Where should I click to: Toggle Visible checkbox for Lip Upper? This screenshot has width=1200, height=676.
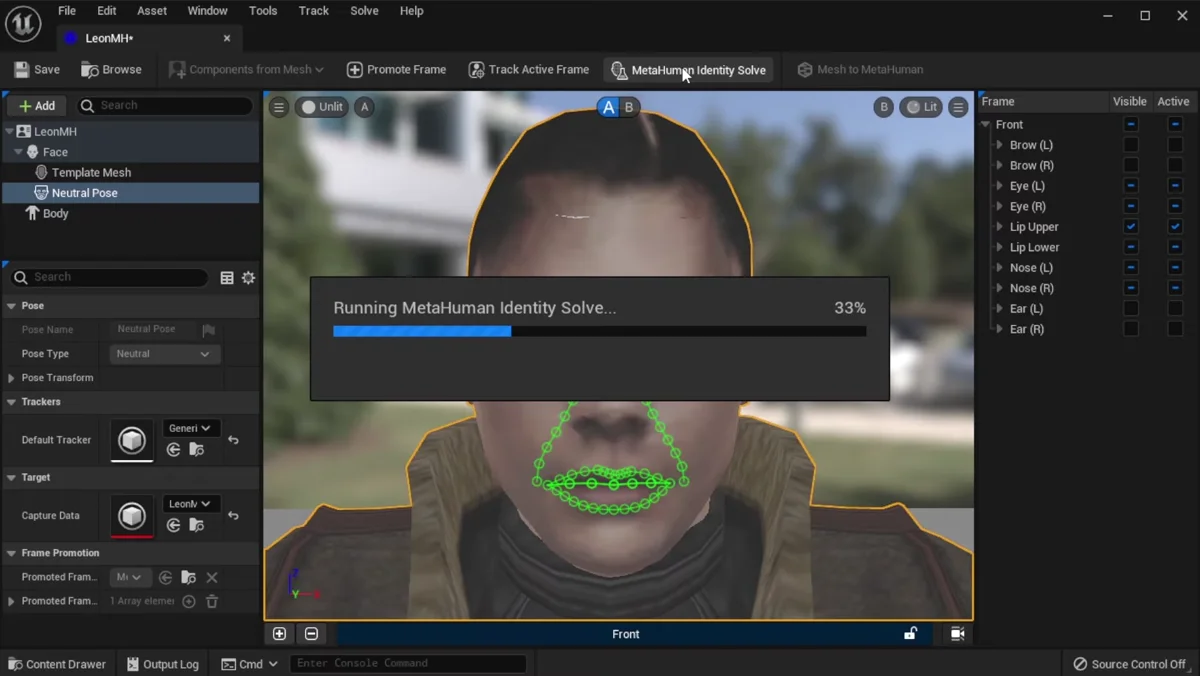pyautogui.click(x=1131, y=227)
